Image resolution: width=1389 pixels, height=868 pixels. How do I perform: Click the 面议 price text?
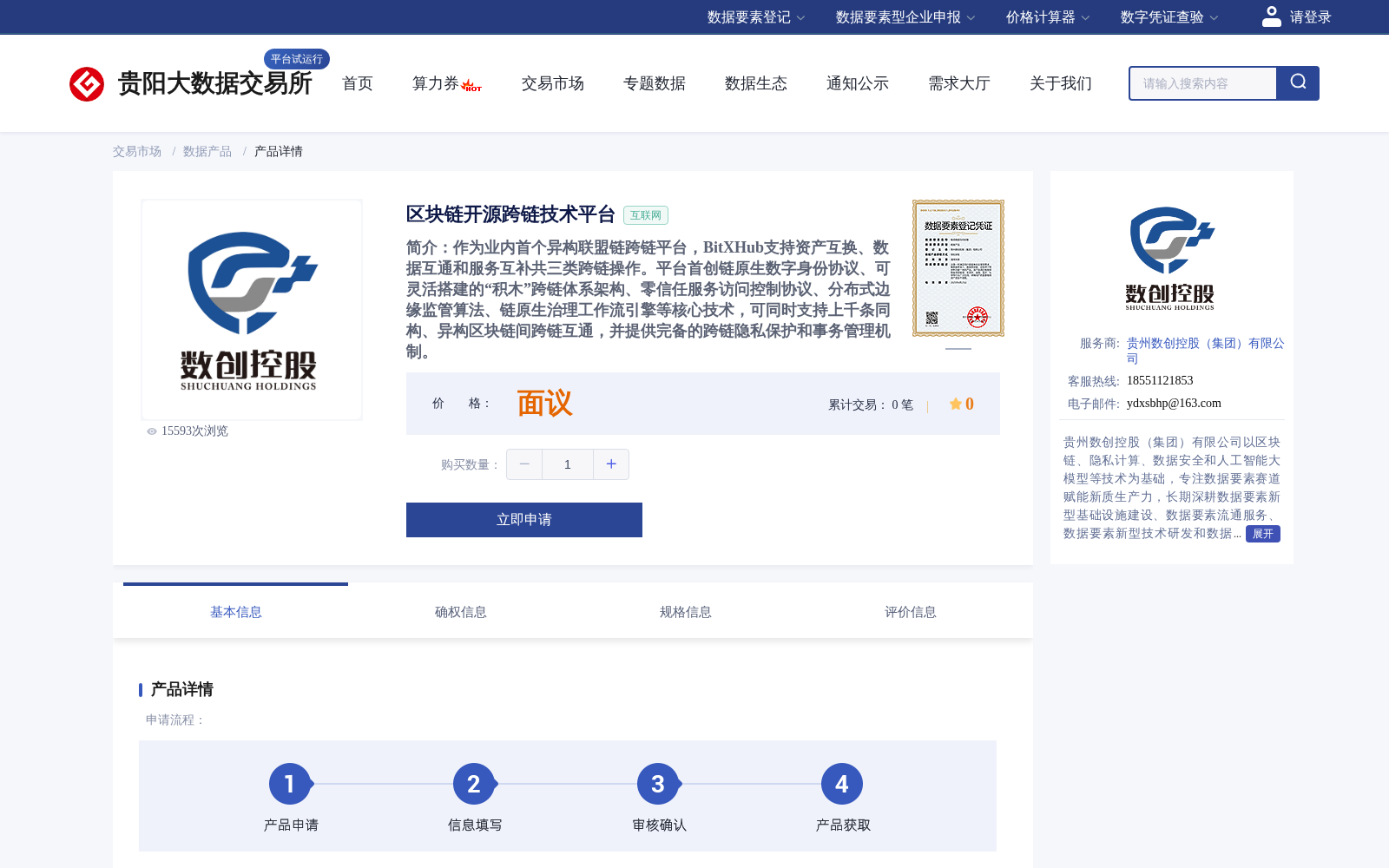(544, 404)
